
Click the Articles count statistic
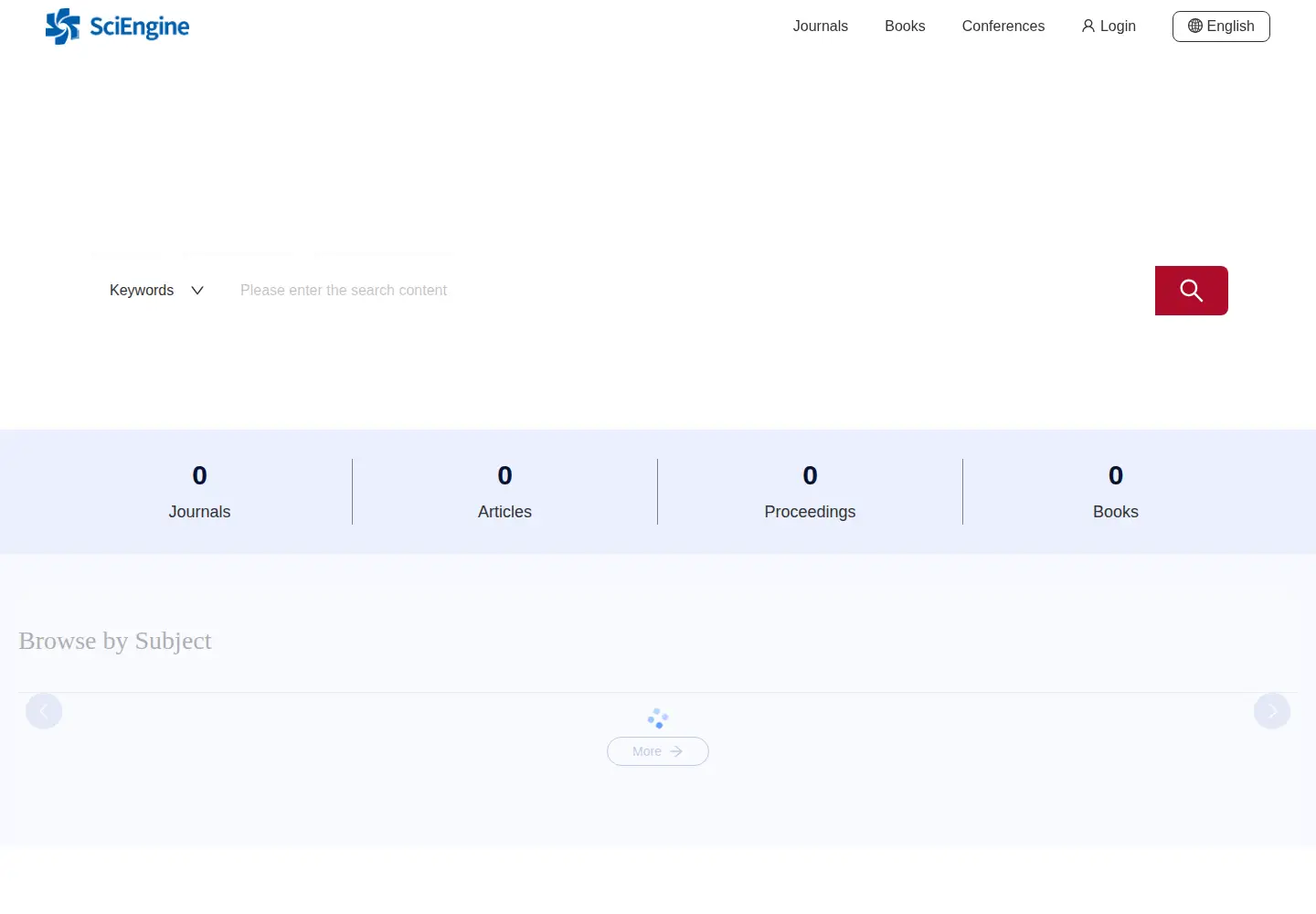pos(504,493)
